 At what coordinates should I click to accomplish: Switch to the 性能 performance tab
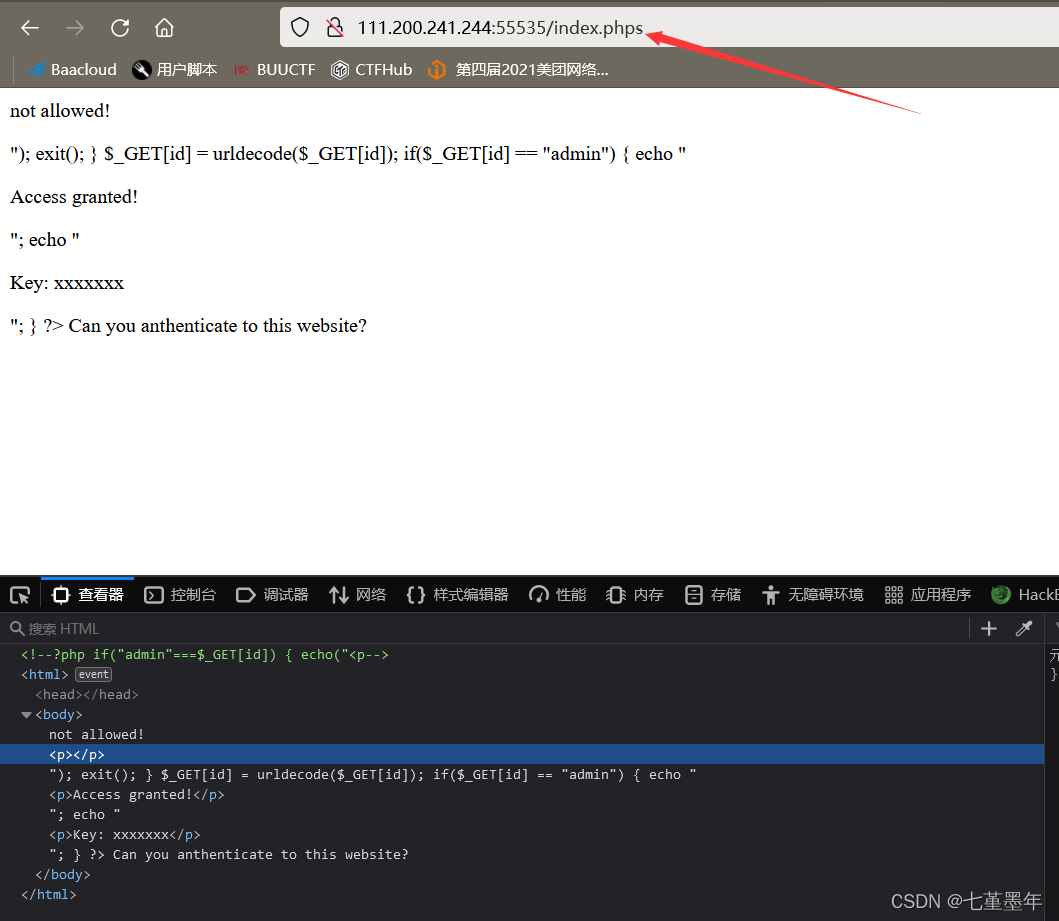(557, 595)
